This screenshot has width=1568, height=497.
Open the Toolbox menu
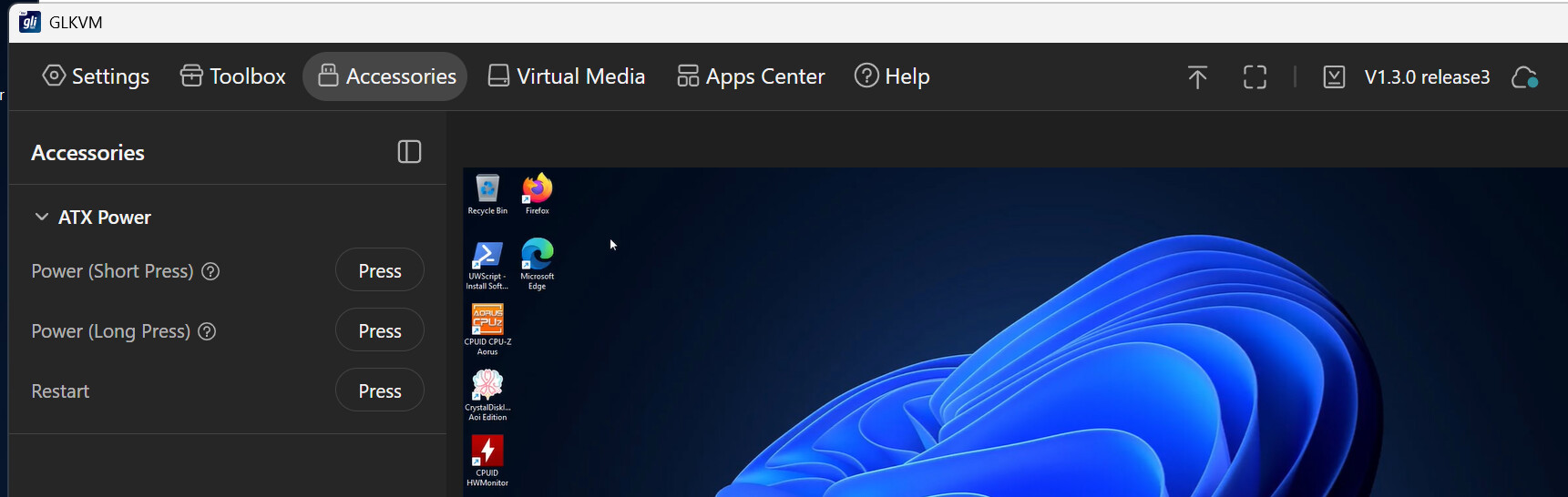coord(233,76)
